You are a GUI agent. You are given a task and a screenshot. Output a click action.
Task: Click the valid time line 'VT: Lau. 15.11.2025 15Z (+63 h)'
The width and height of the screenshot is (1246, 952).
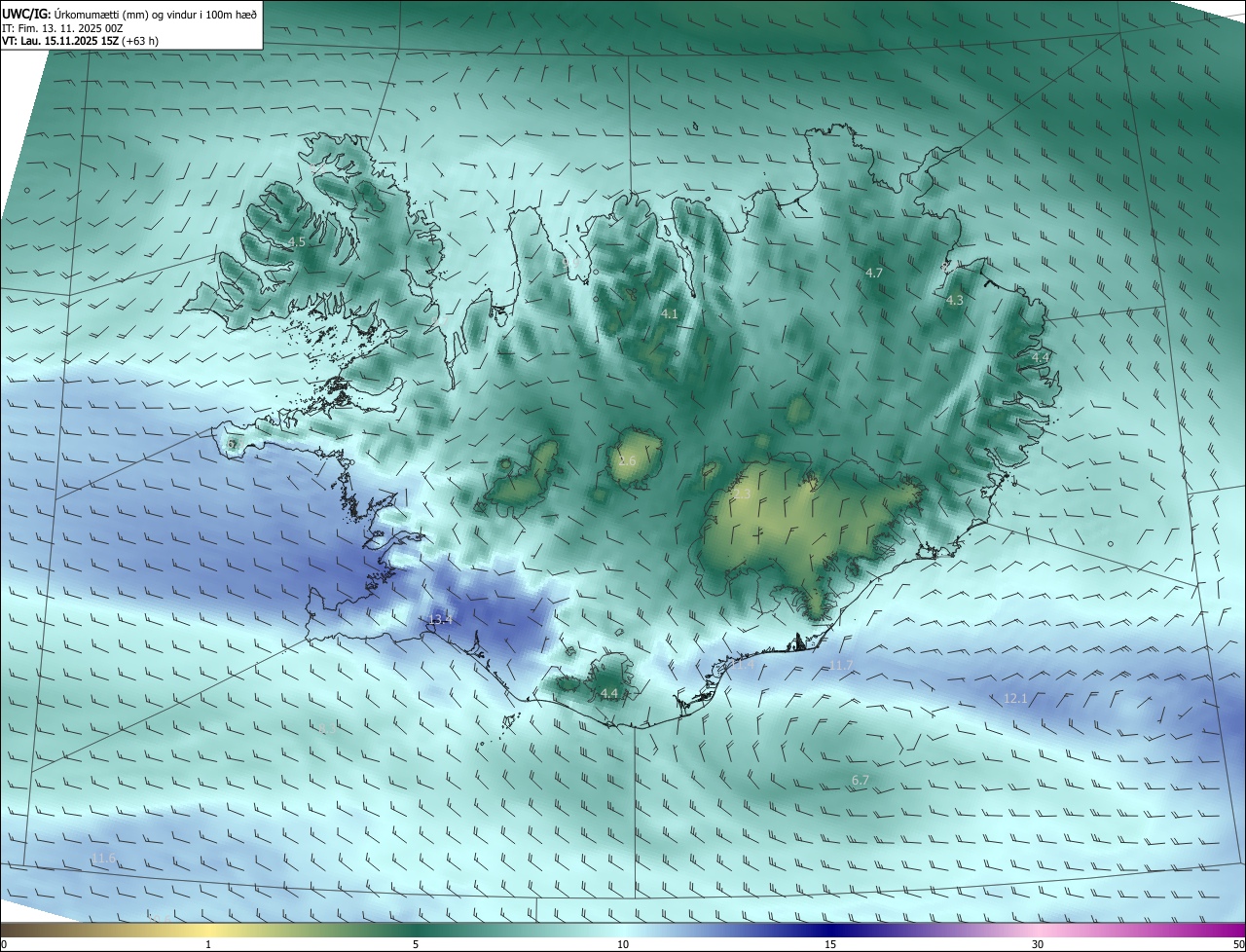click(x=81, y=41)
